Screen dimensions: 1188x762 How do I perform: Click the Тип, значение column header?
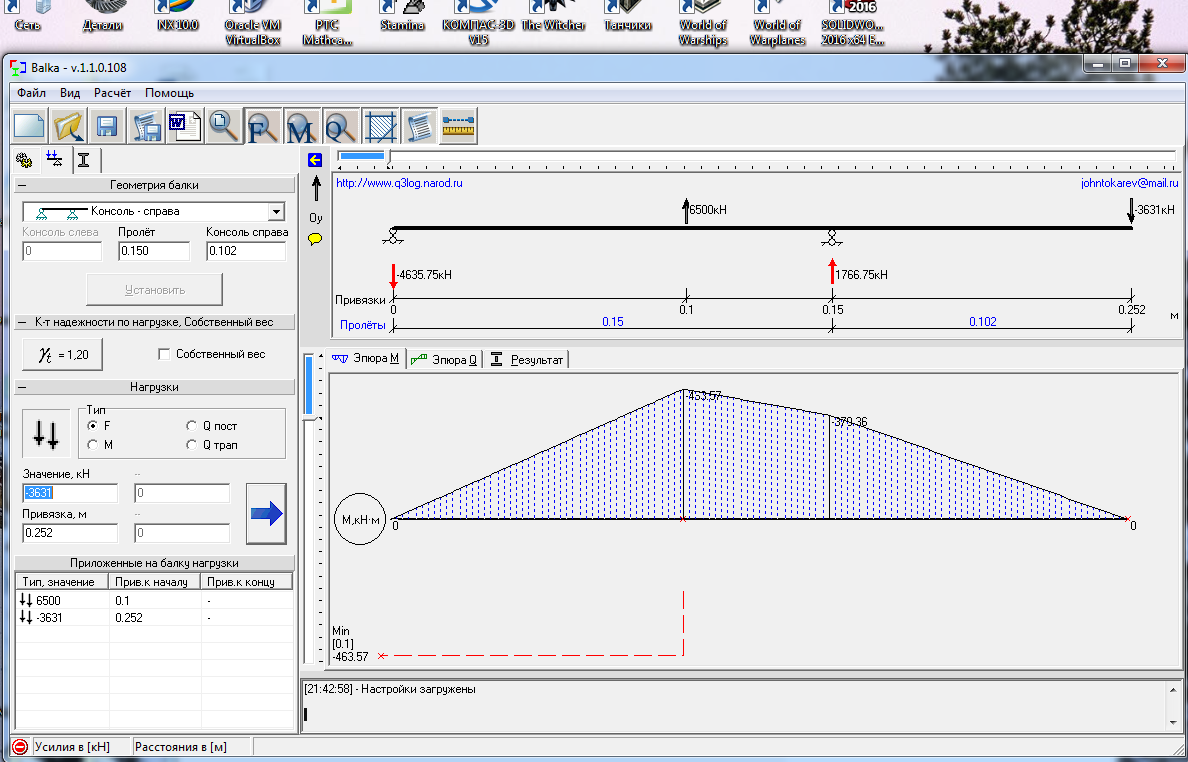point(62,582)
